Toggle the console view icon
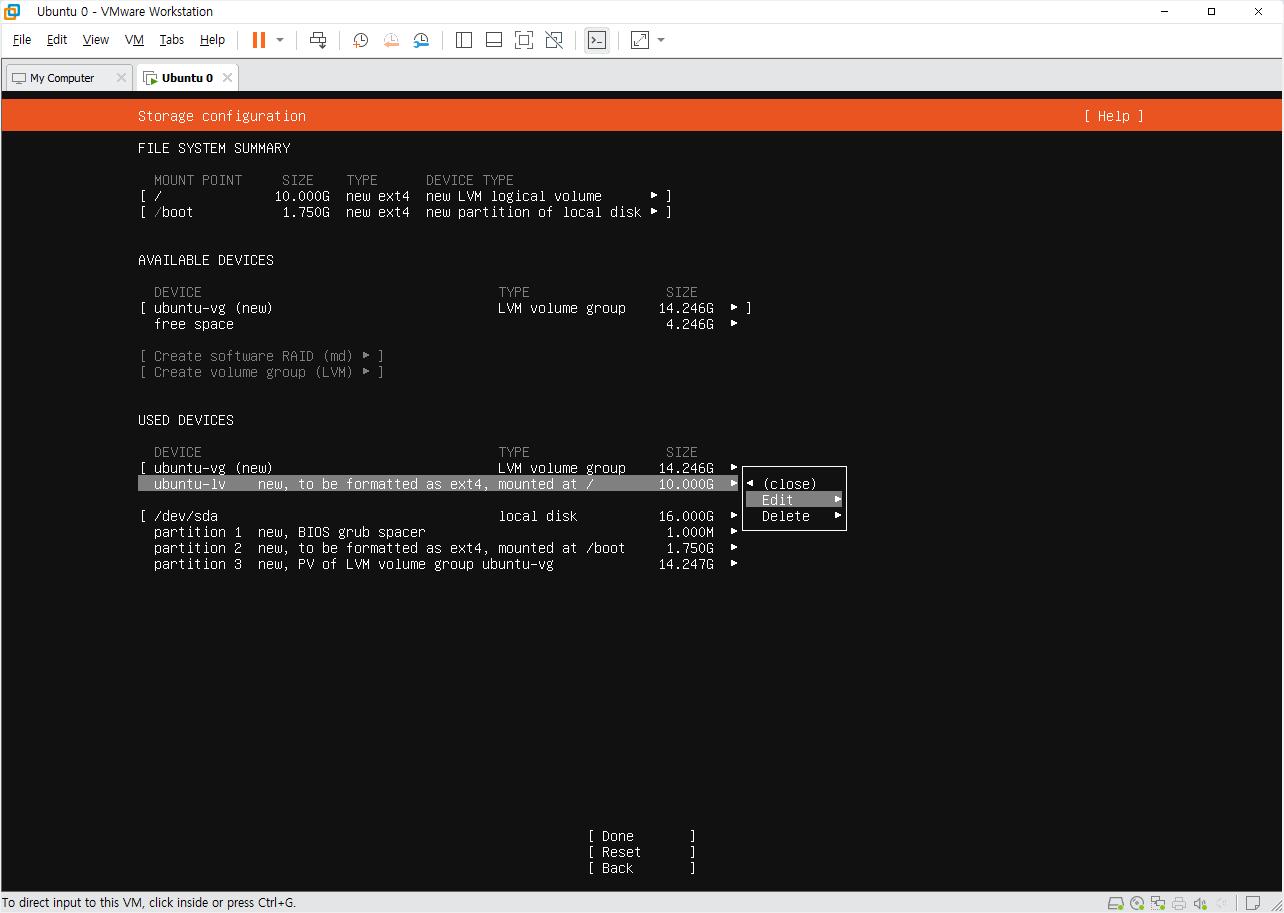1284x913 pixels. [597, 40]
